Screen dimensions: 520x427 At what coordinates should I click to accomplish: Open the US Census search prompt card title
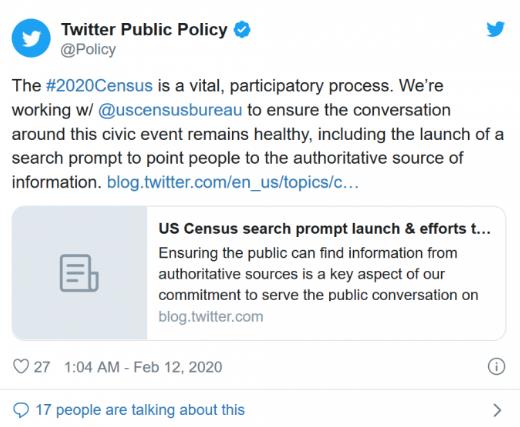click(324, 229)
